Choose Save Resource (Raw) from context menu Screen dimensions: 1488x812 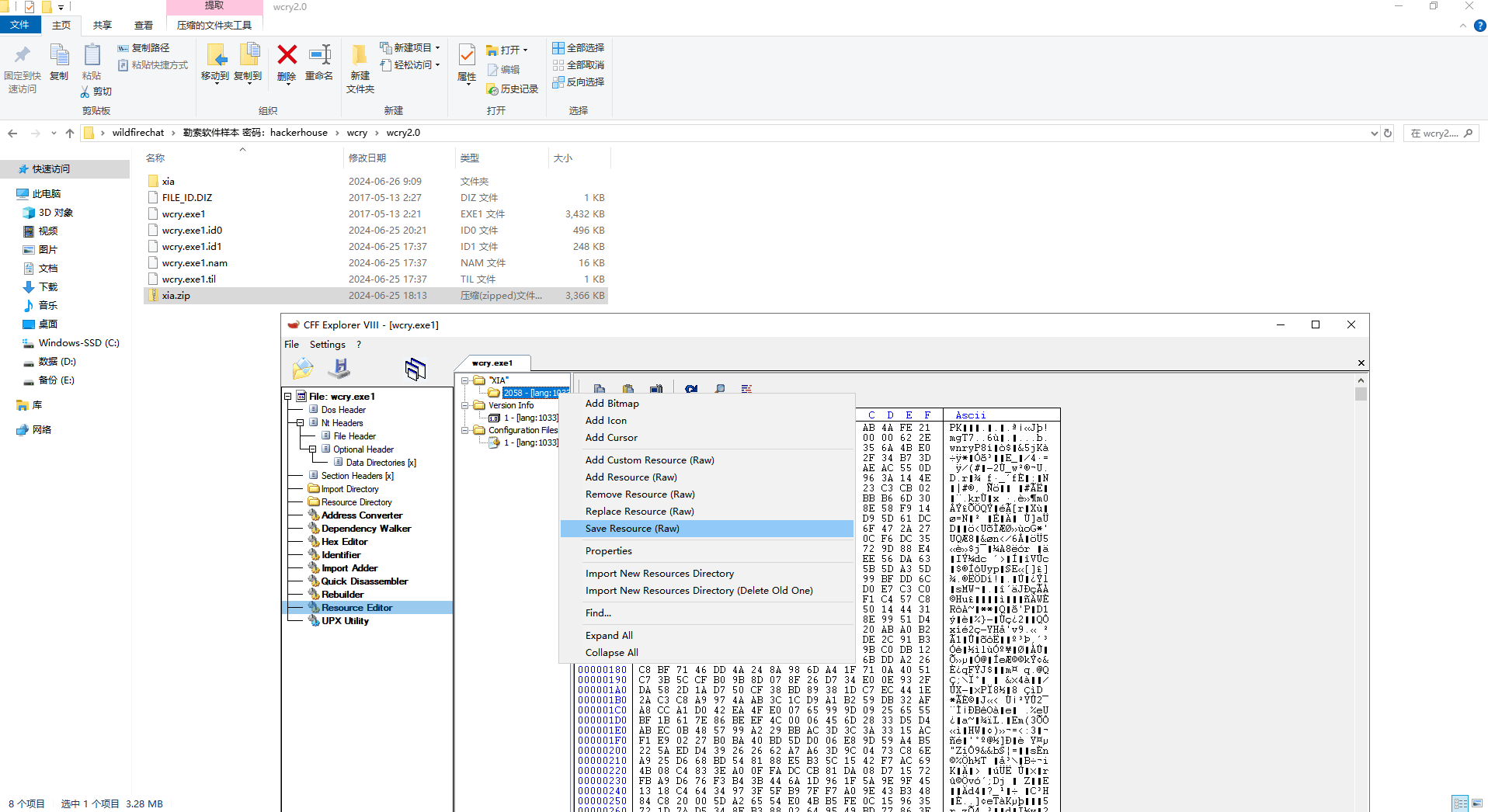(631, 529)
